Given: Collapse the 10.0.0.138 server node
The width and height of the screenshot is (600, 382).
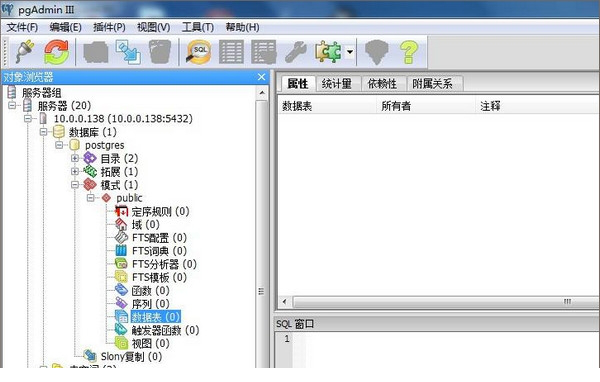Looking at the screenshot, I should click(28, 118).
